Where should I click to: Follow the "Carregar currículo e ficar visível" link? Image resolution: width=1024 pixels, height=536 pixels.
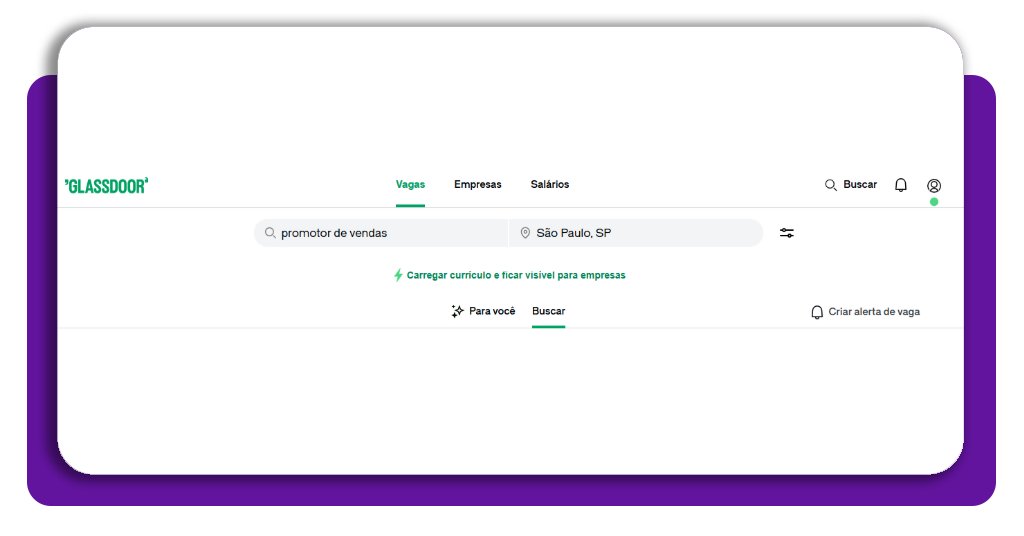[x=516, y=275]
